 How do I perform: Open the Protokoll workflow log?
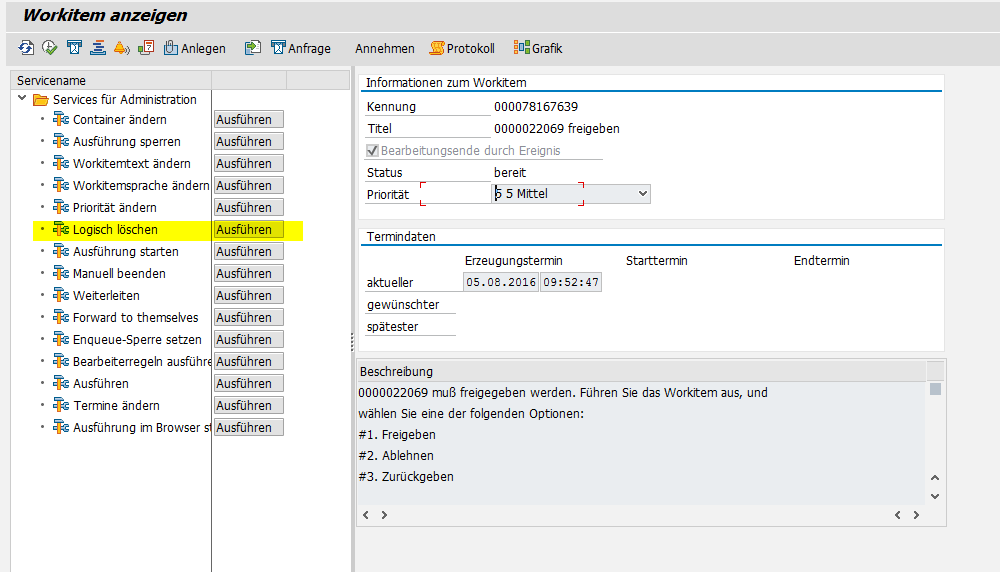pyautogui.click(x=462, y=48)
